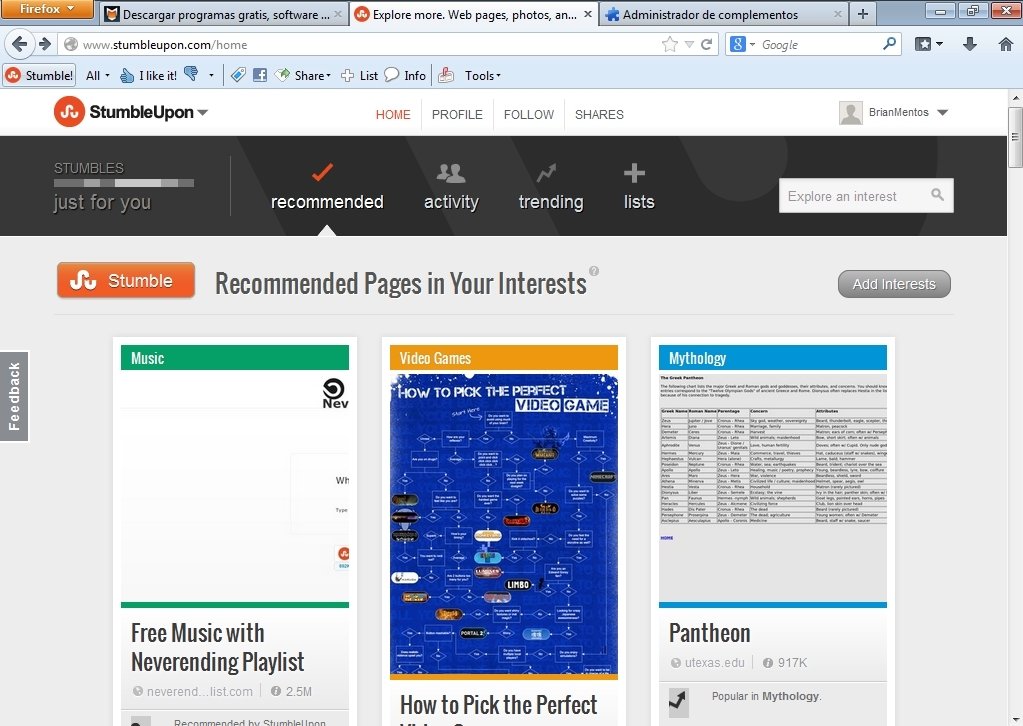
Task: Switch to Descargar programas gratis tab
Action: click(224, 14)
